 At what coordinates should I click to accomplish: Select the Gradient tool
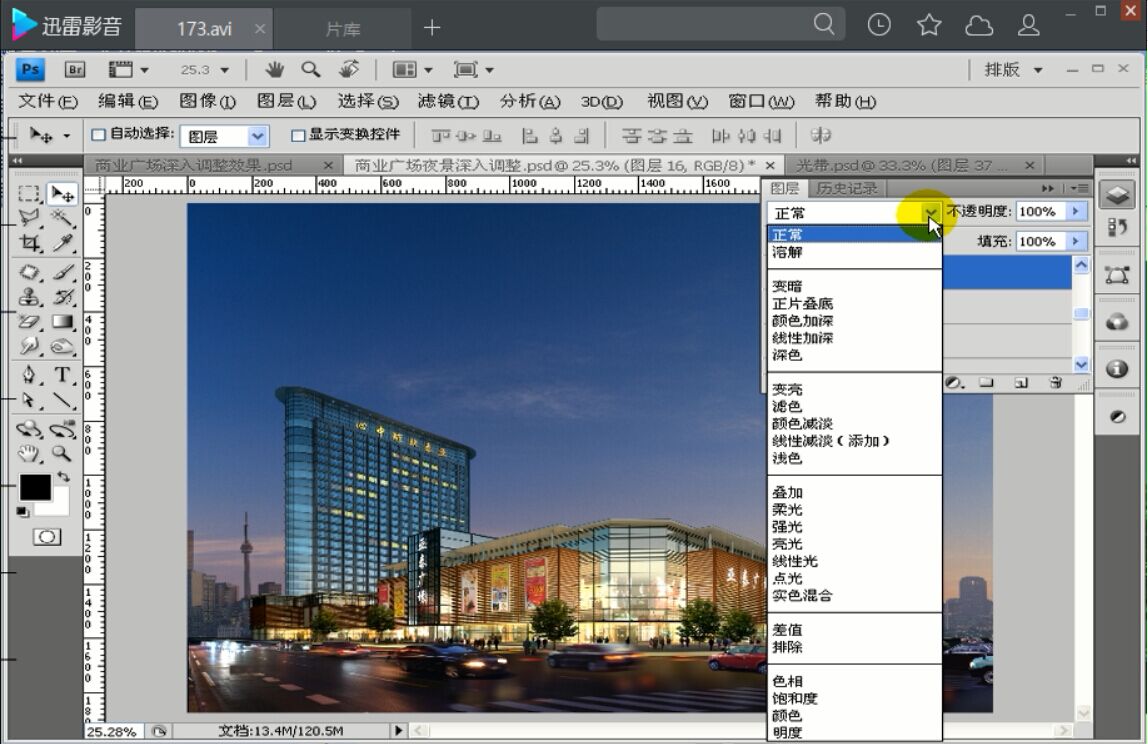(61, 319)
